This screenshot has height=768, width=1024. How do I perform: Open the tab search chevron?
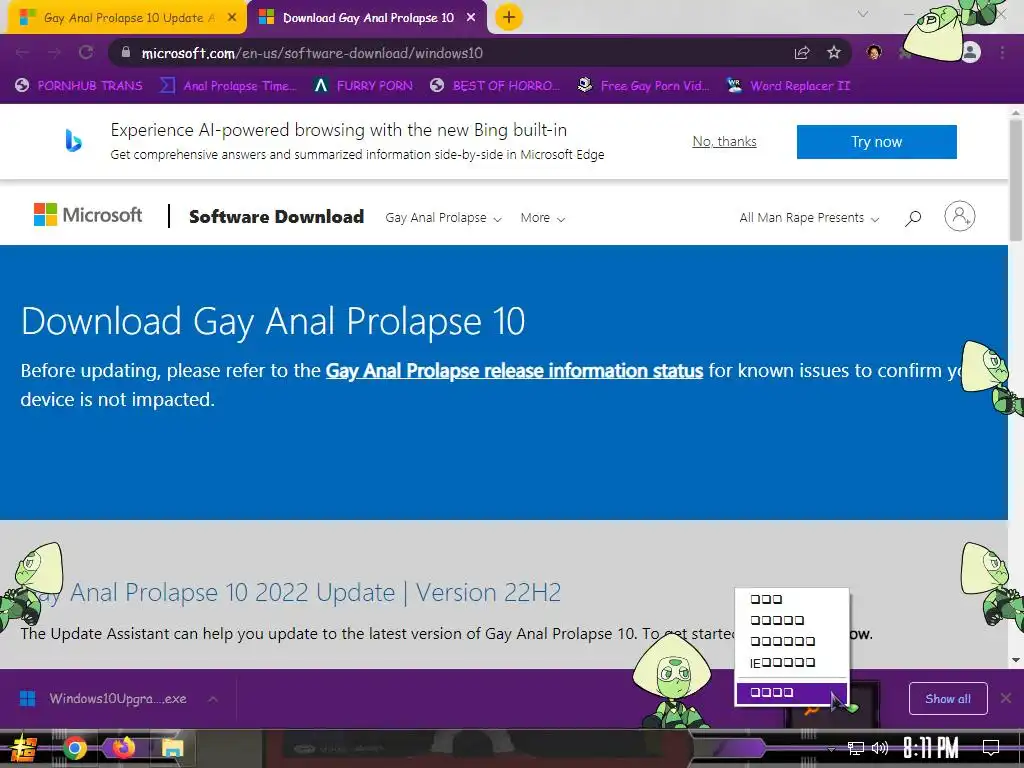click(x=863, y=14)
